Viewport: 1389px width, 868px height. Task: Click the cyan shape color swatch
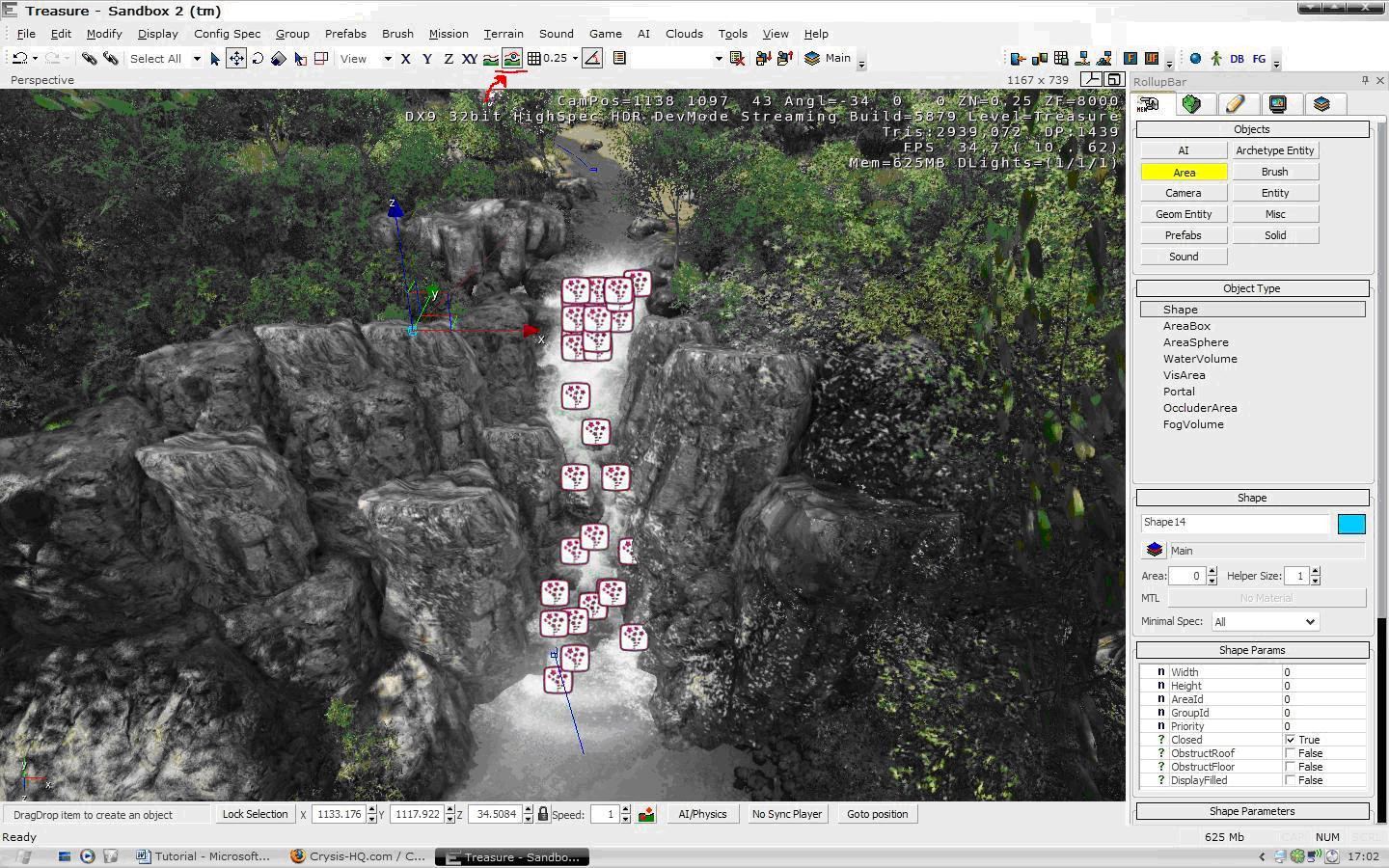[1351, 524]
